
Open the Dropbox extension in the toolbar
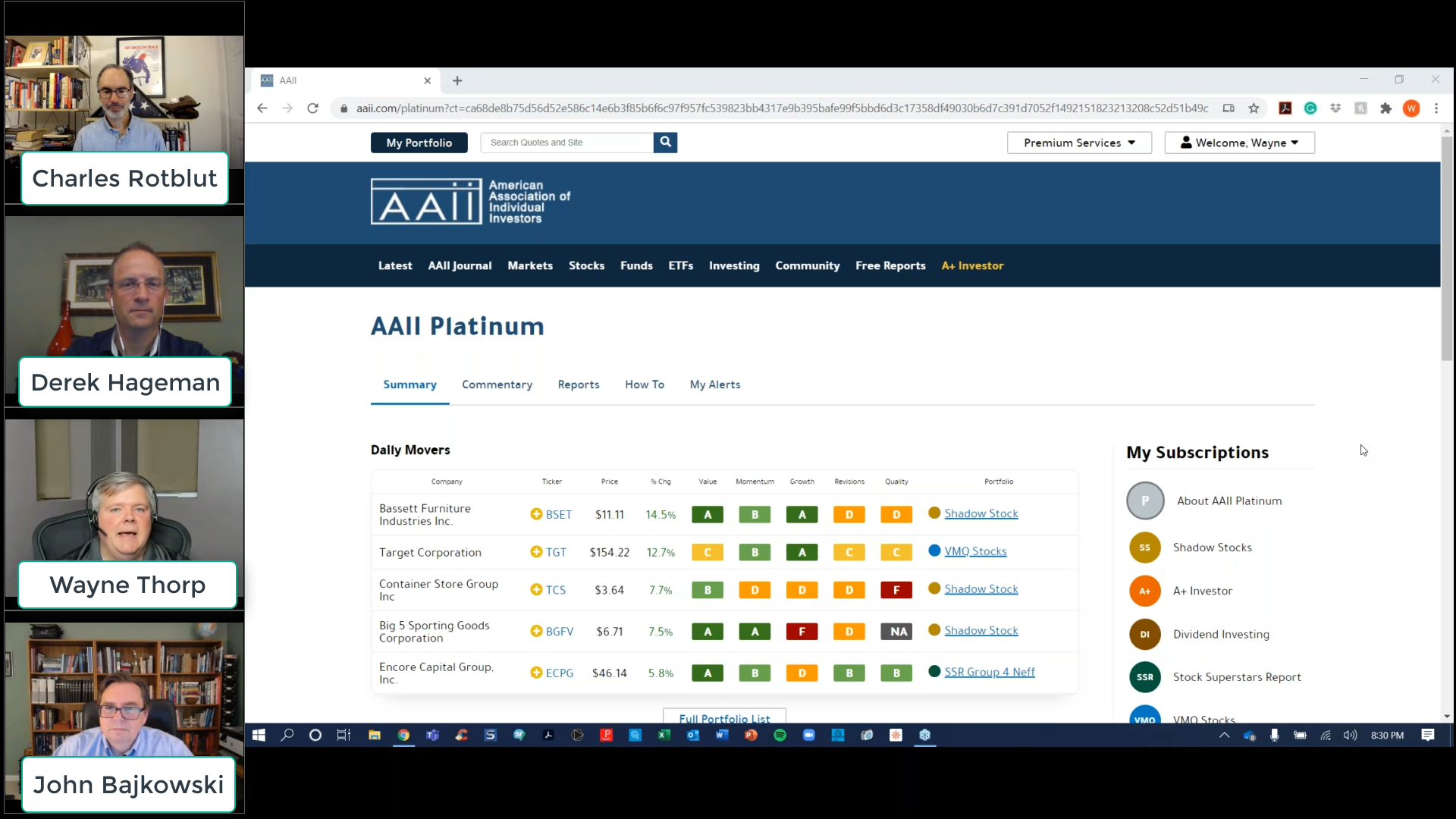pos(1335,108)
